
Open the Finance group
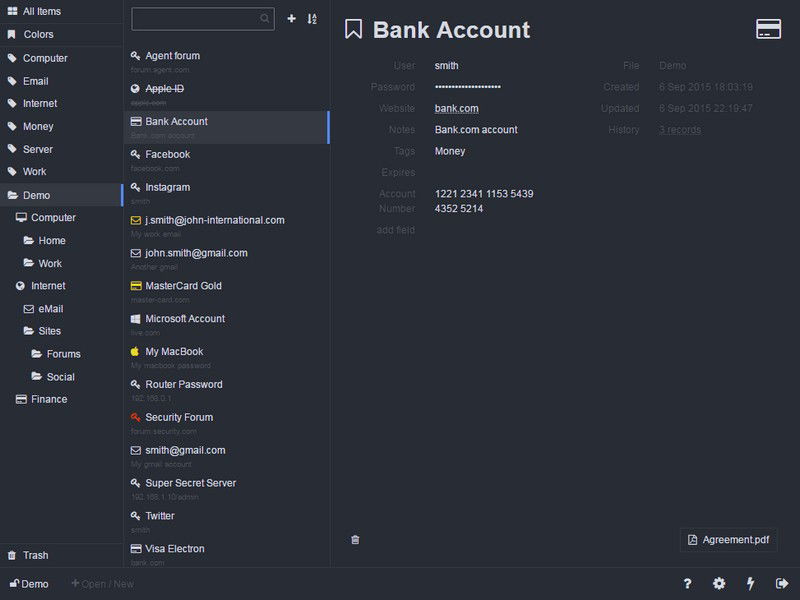[61, 399]
